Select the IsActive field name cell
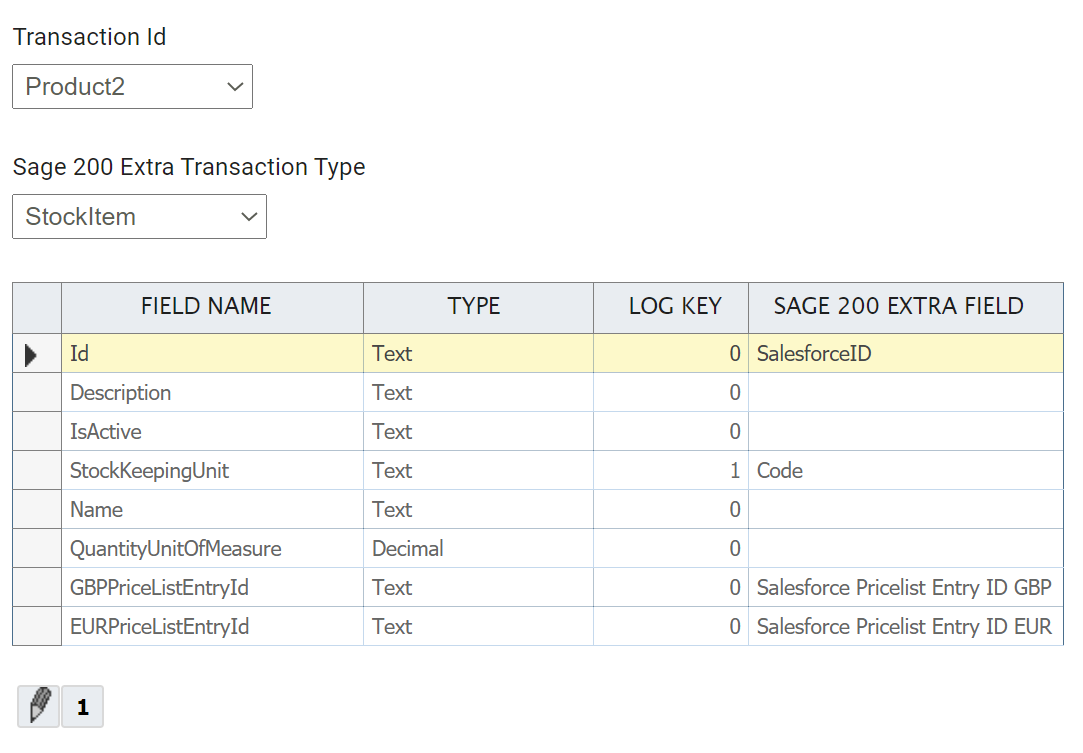The height and width of the screenshot is (753, 1083). [213, 432]
